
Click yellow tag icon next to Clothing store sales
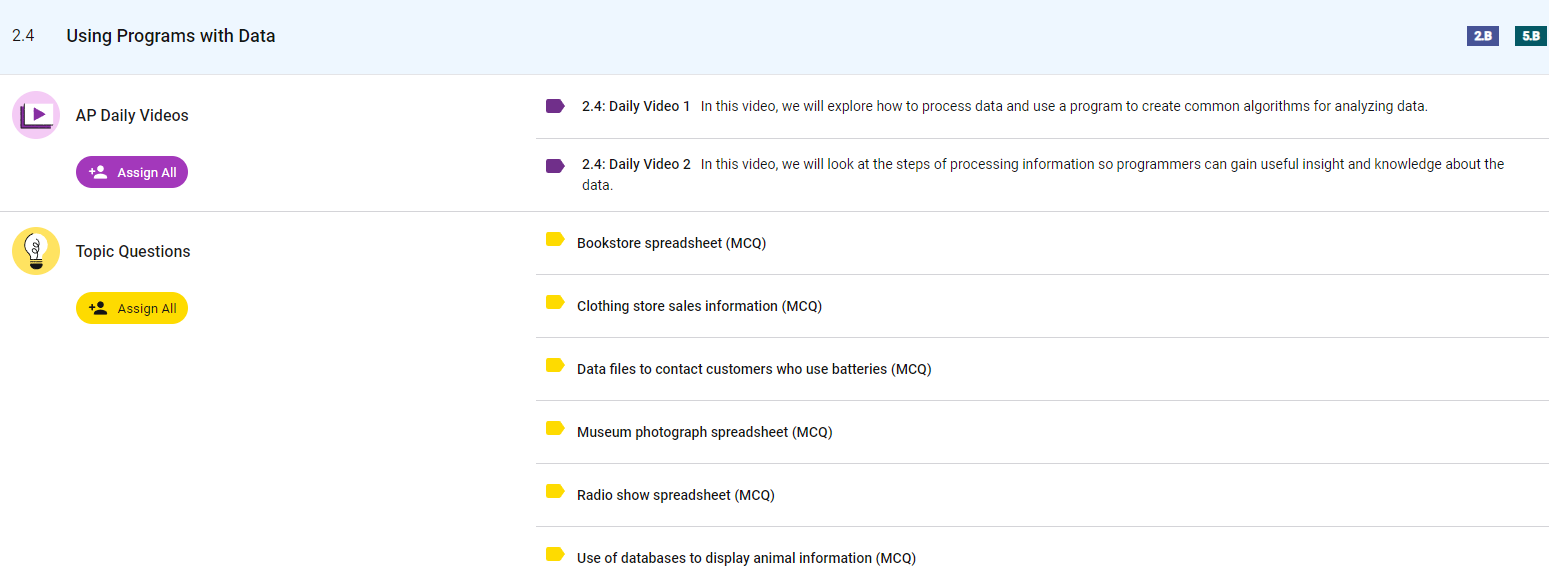[x=555, y=303]
